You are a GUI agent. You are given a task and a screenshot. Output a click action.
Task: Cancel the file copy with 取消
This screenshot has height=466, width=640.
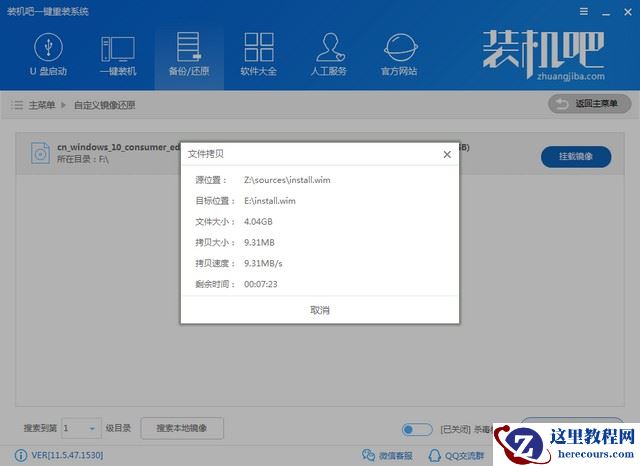(x=320, y=311)
